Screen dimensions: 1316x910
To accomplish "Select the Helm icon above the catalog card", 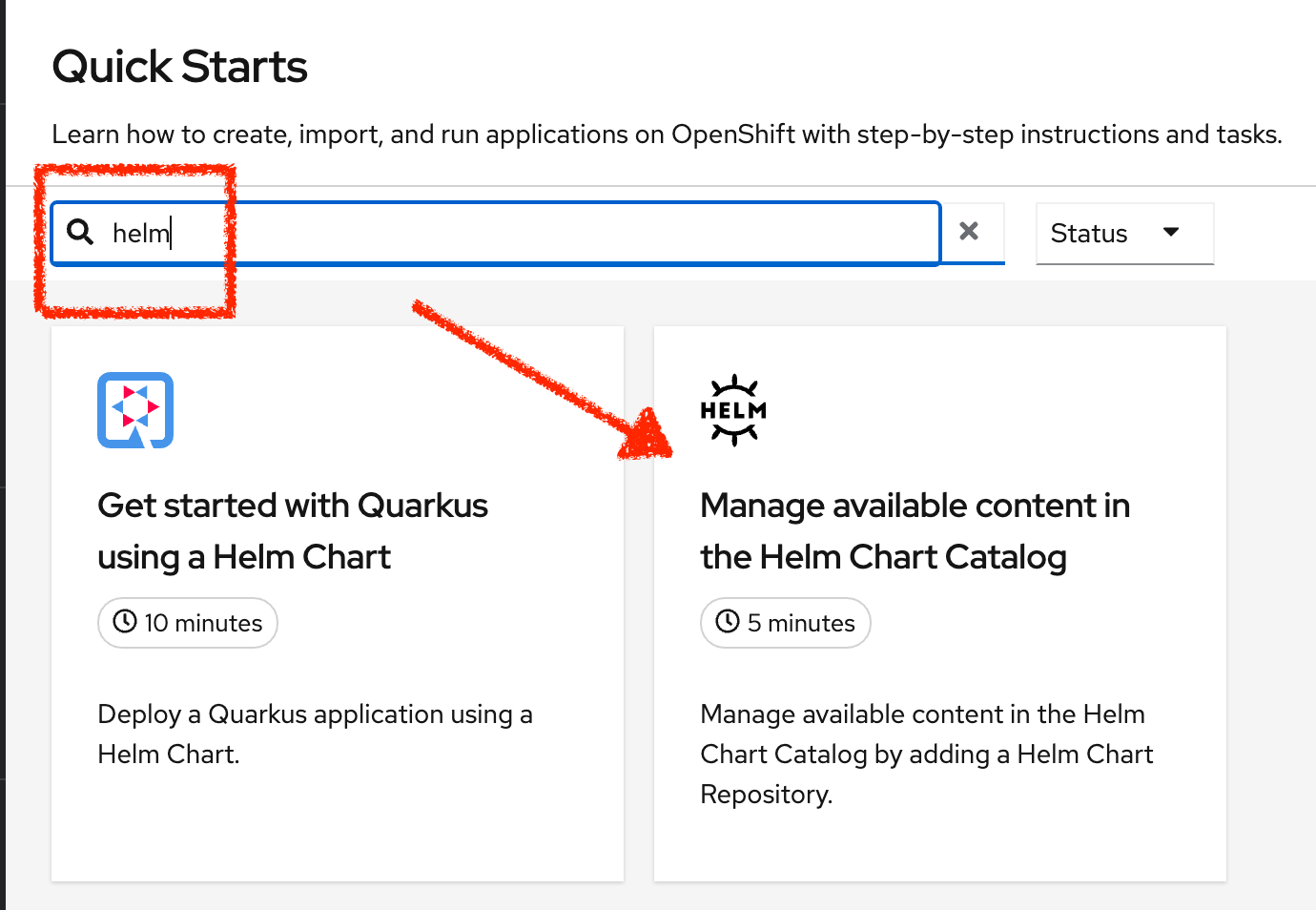I will pos(734,410).
